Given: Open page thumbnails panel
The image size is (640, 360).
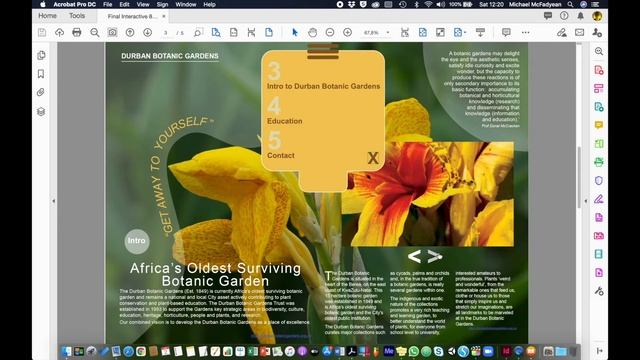Looking at the screenshot, I should [41, 55].
